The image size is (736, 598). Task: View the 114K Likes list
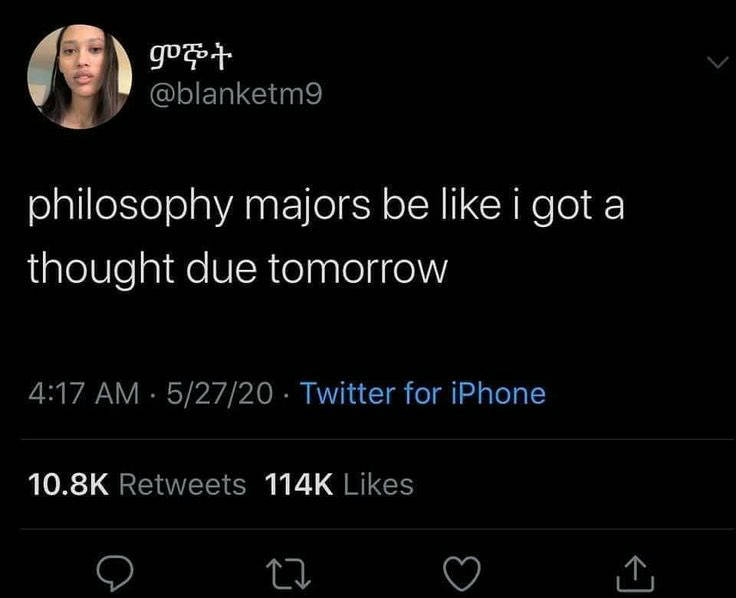(x=339, y=484)
